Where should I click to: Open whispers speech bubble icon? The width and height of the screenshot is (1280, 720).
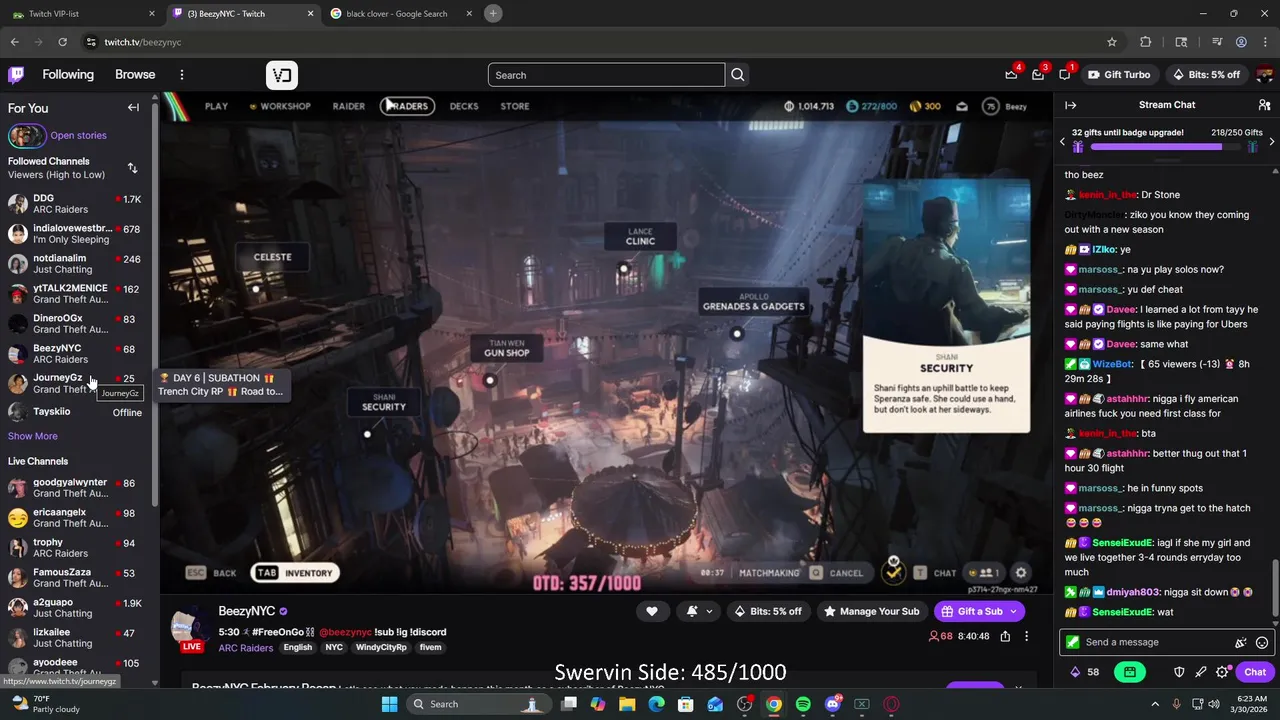click(x=1065, y=75)
